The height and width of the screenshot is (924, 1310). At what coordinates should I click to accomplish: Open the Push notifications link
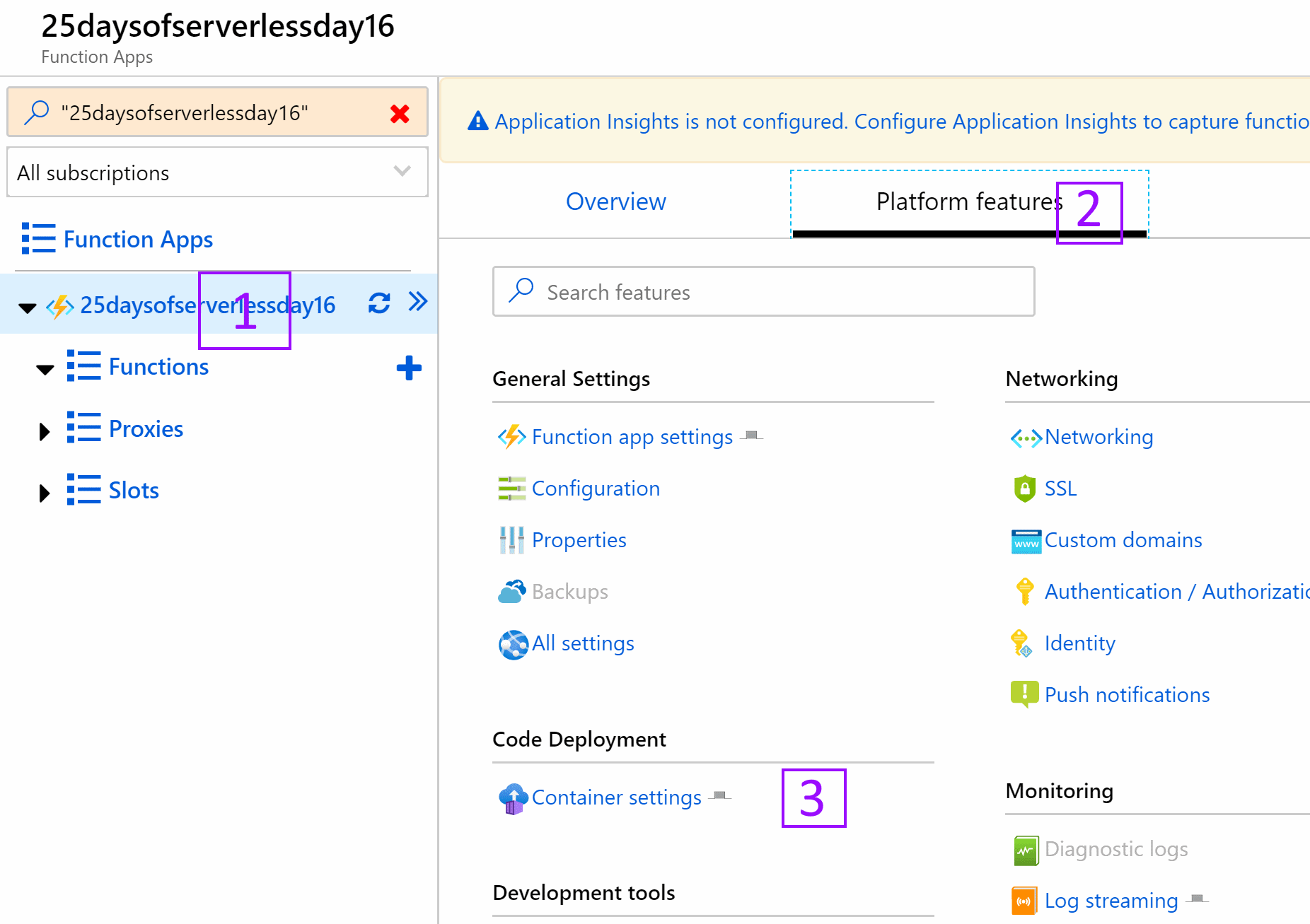(x=1126, y=695)
